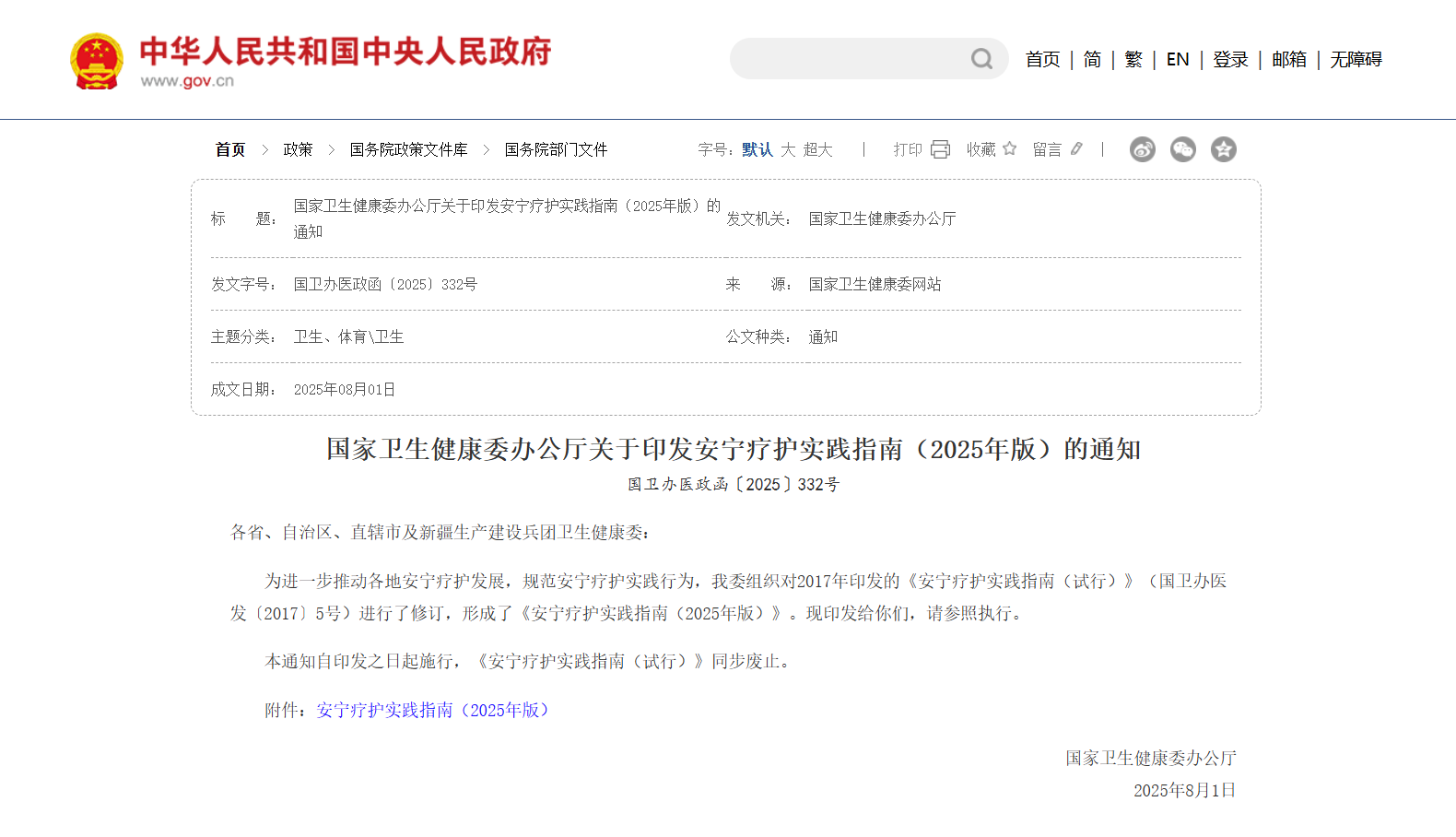Click the star icon next to 收藏
Screen dimensions: 1456x837
(x=1009, y=148)
